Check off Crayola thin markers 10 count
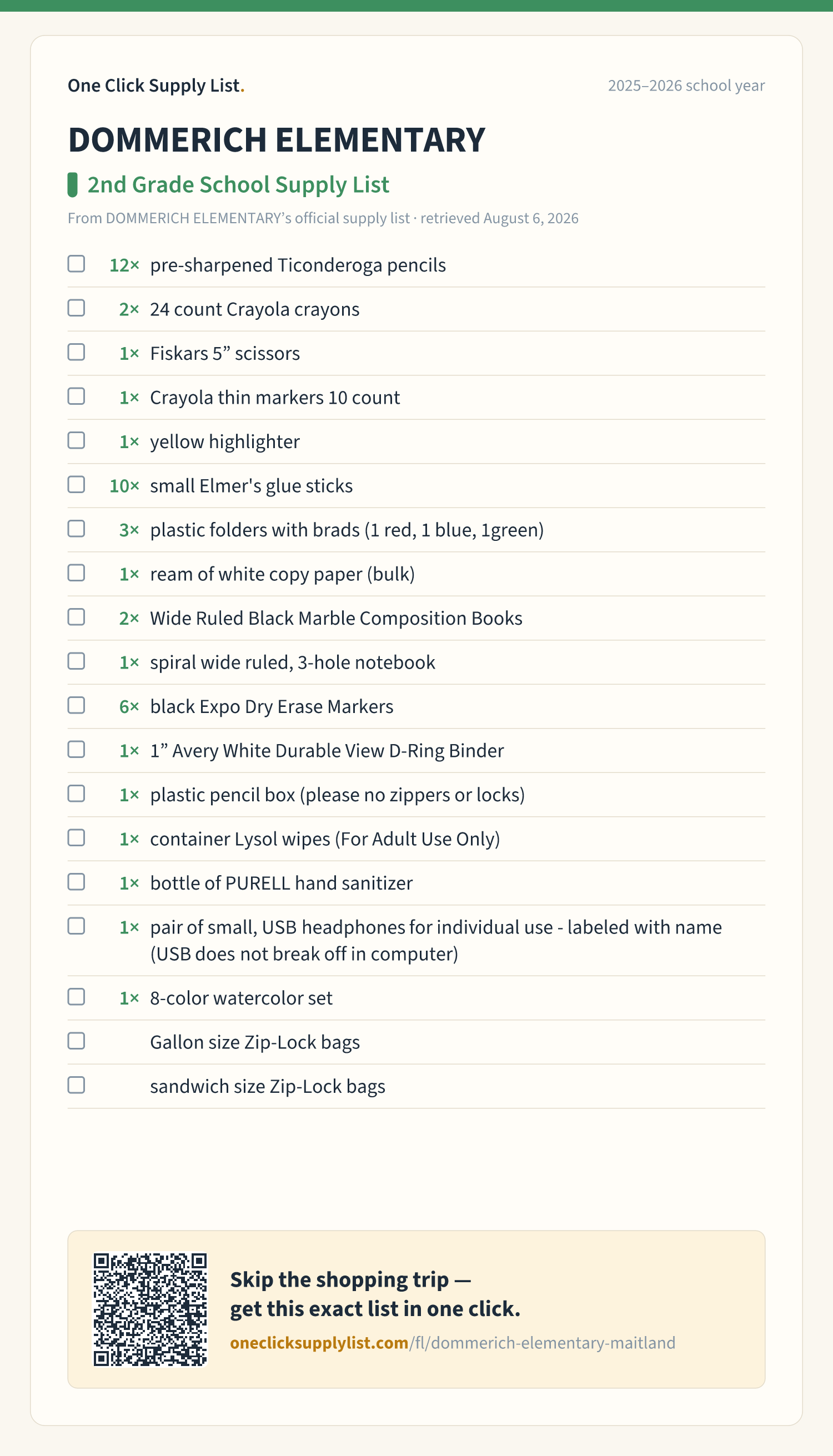This screenshot has height=1456, width=833. 76,396
